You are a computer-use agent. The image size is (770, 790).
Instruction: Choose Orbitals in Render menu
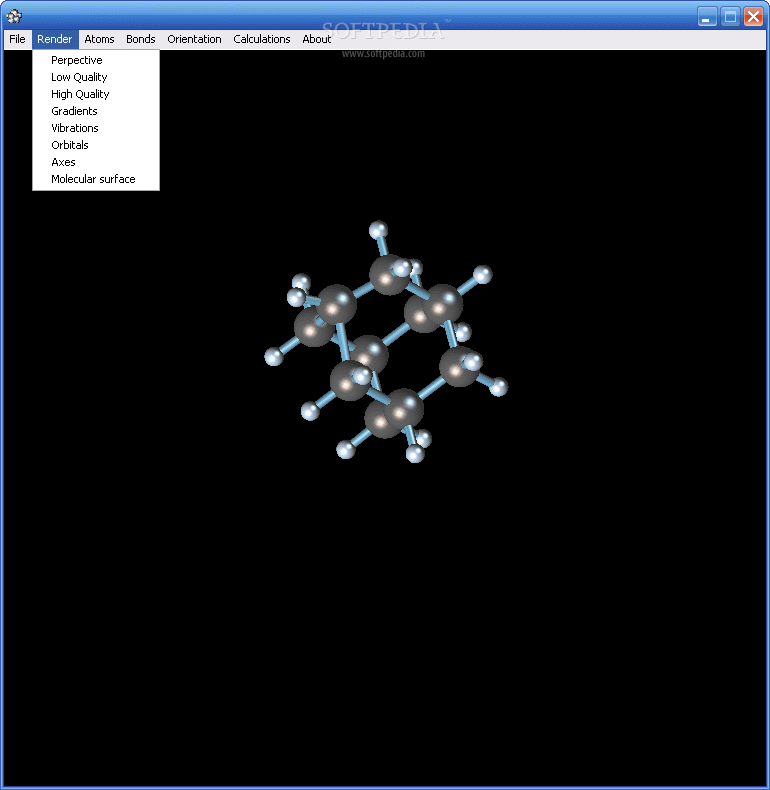click(x=96, y=145)
